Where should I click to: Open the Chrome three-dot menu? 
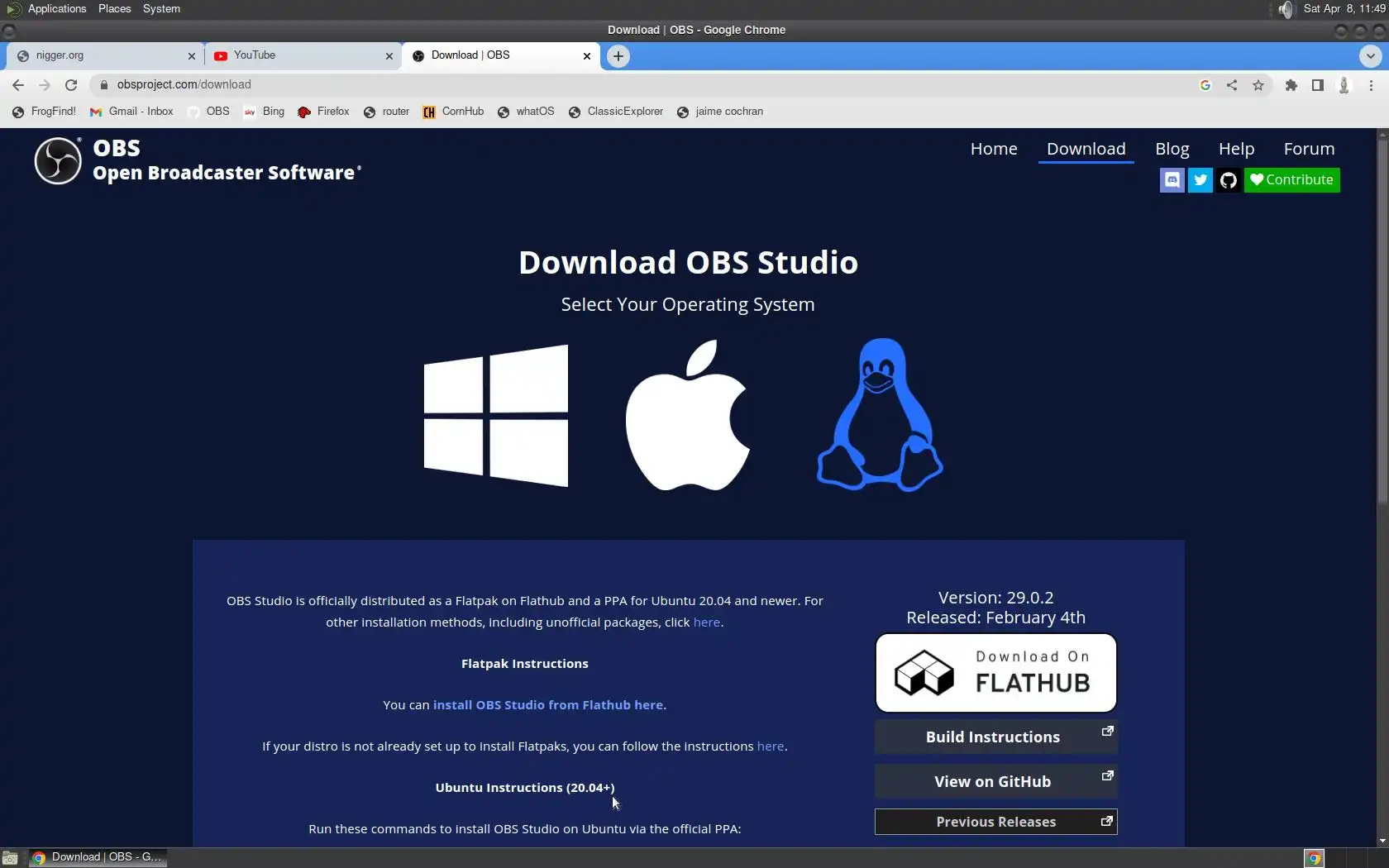1371,84
